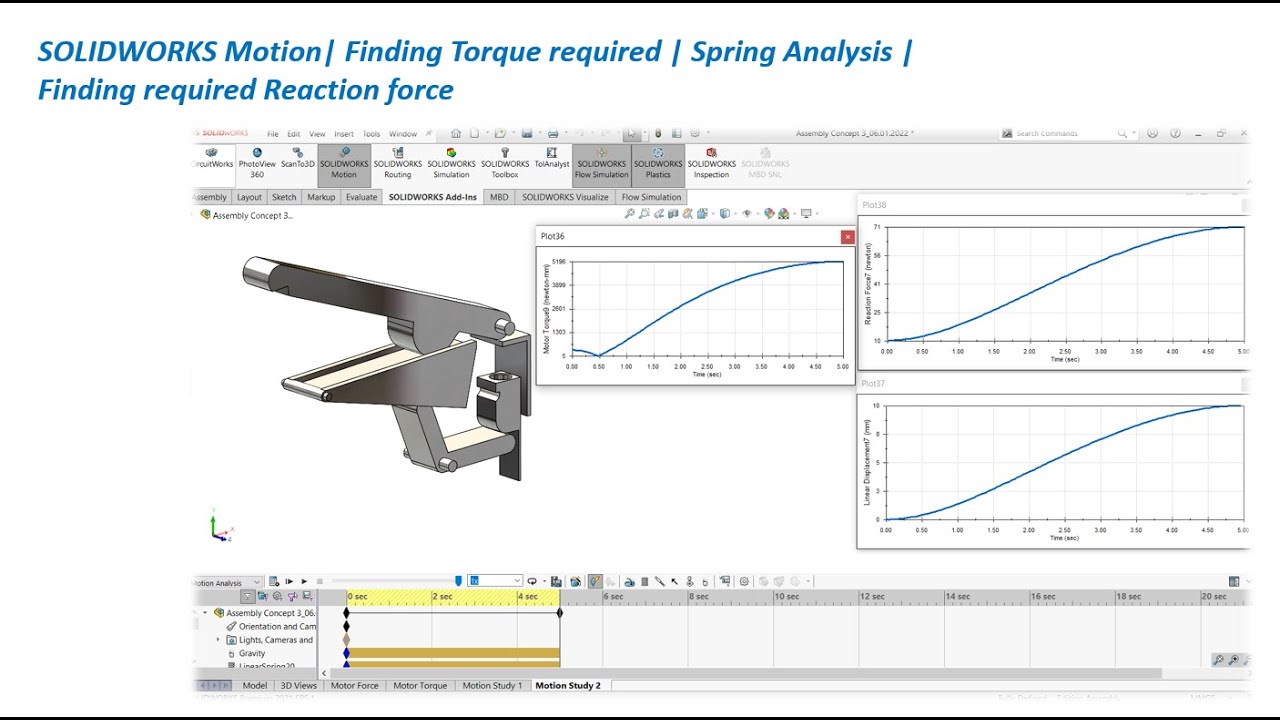The height and width of the screenshot is (720, 1280).
Task: Collapse the Assembly Concept 3_06 tree node
Action: pos(205,613)
